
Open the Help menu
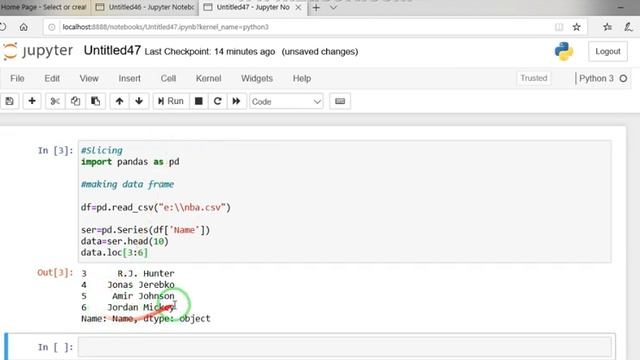(302, 78)
